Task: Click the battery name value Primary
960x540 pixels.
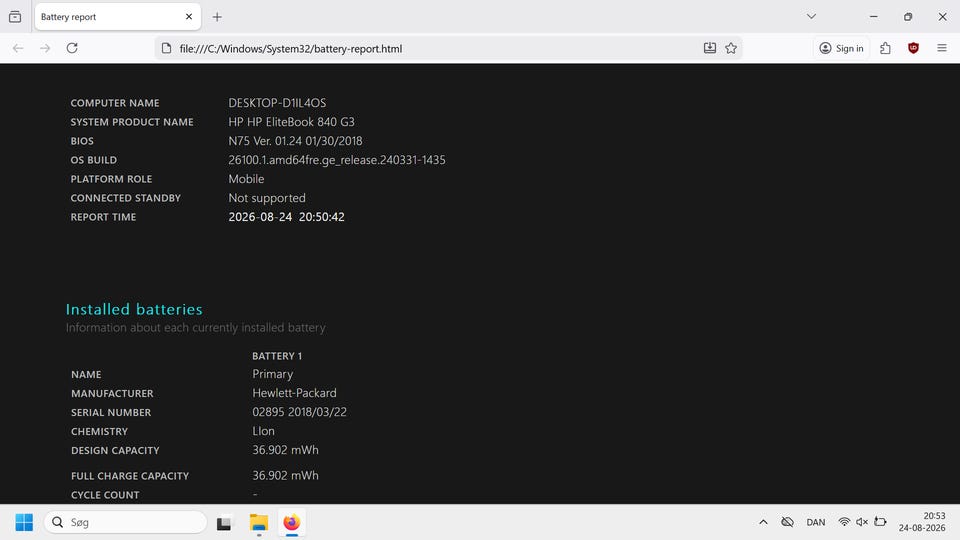Action: [272, 374]
